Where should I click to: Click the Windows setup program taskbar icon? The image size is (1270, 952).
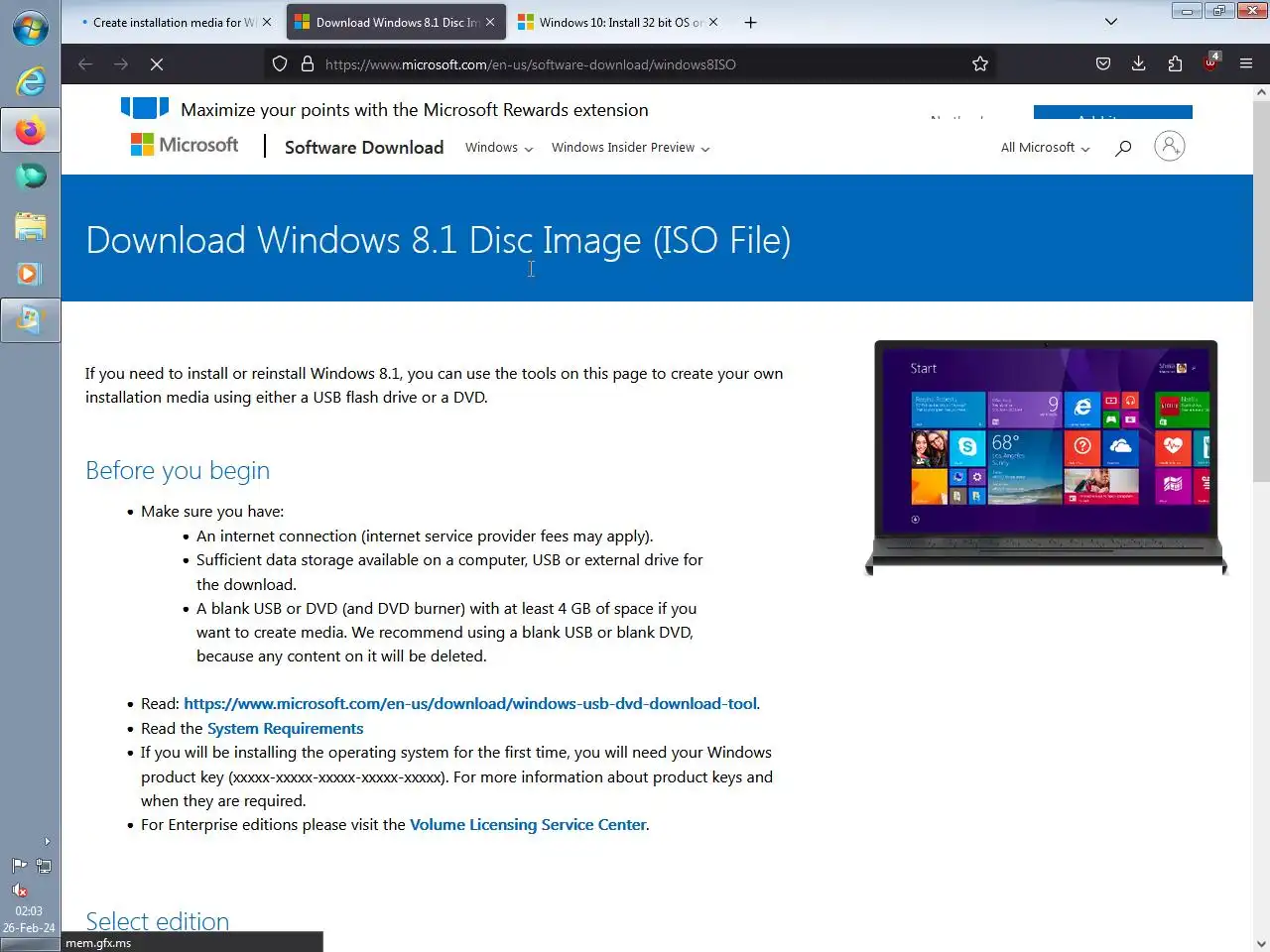click(30, 320)
